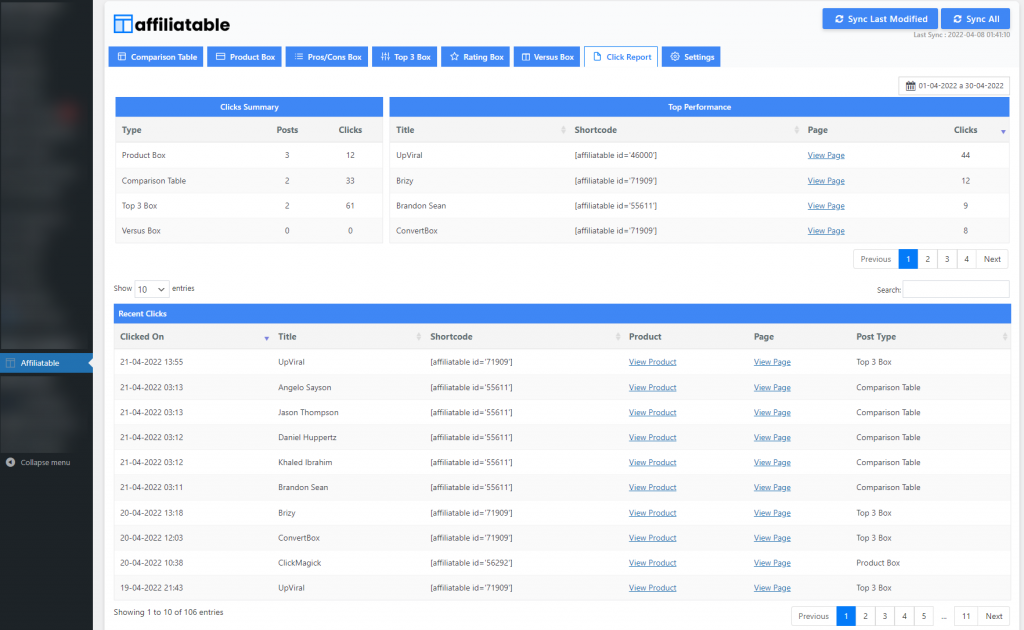Image resolution: width=1024 pixels, height=630 pixels.
Task: Click 'Showing 1 to 10 of 106 entries' text
Action: tap(168, 612)
